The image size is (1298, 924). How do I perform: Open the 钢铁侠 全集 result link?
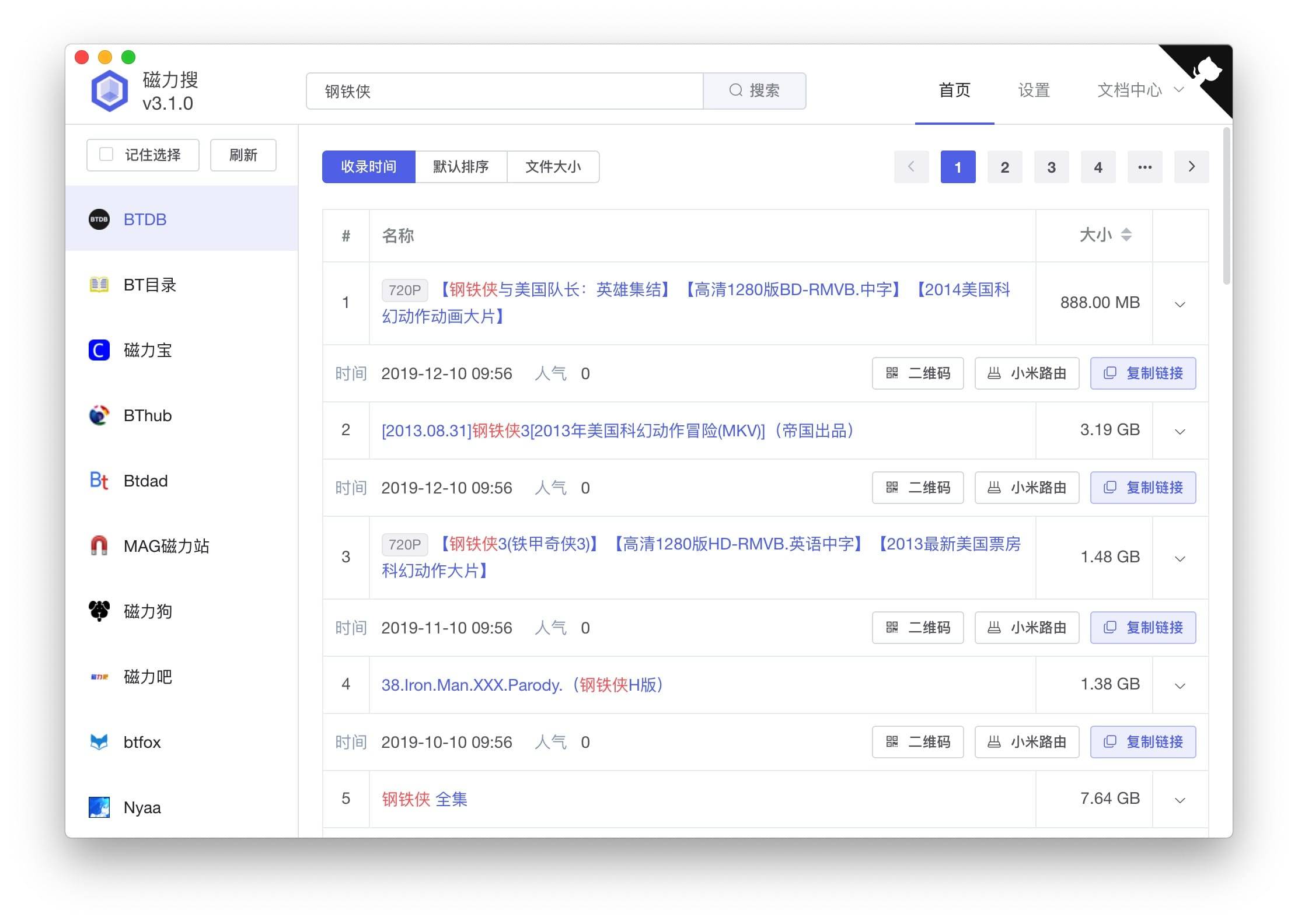[x=424, y=799]
